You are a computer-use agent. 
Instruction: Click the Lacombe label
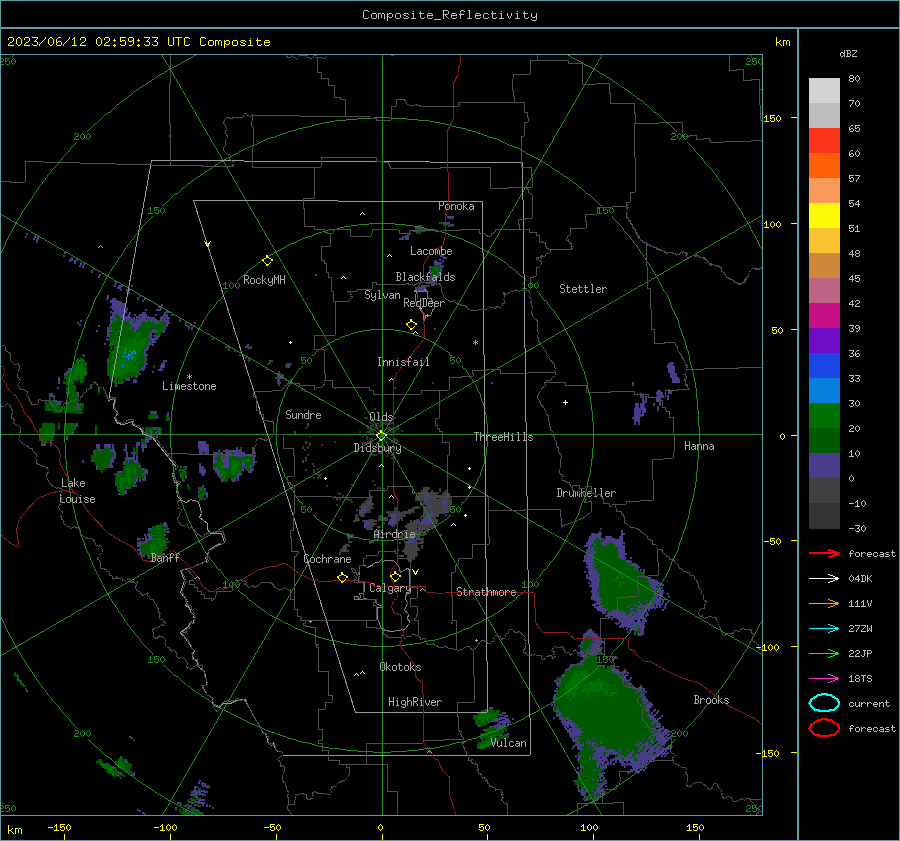click(x=431, y=251)
